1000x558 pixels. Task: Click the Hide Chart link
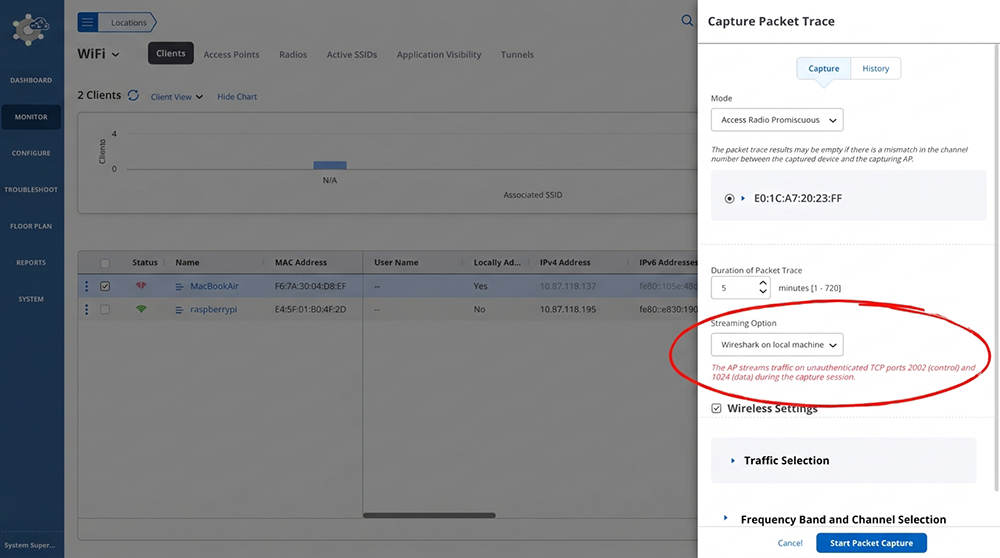(x=237, y=97)
